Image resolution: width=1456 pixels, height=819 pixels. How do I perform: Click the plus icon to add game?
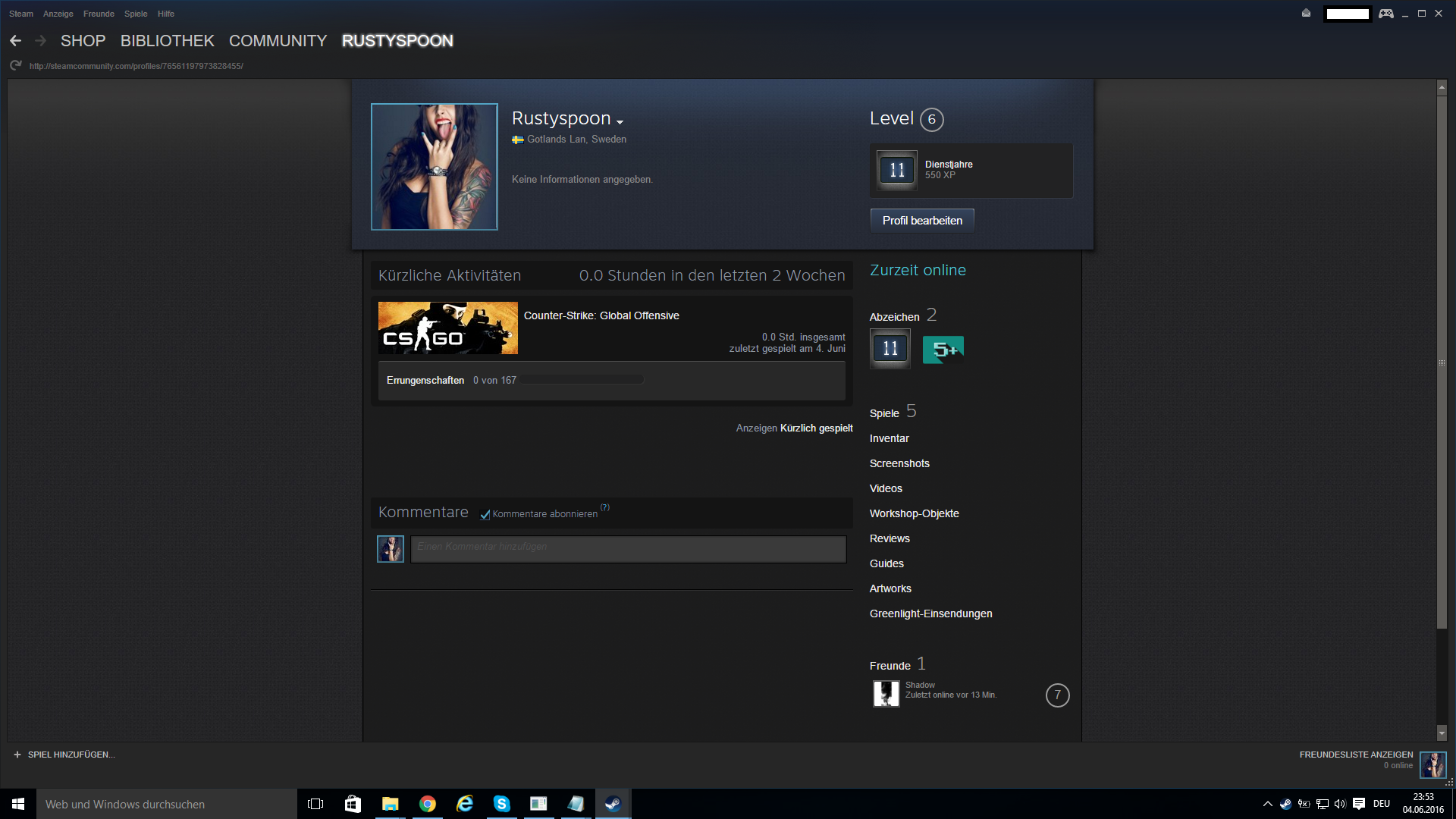point(17,755)
